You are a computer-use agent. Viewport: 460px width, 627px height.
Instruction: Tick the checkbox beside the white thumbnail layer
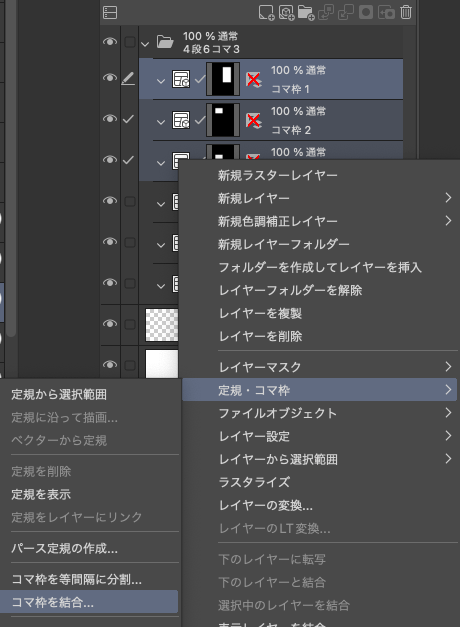(x=130, y=365)
